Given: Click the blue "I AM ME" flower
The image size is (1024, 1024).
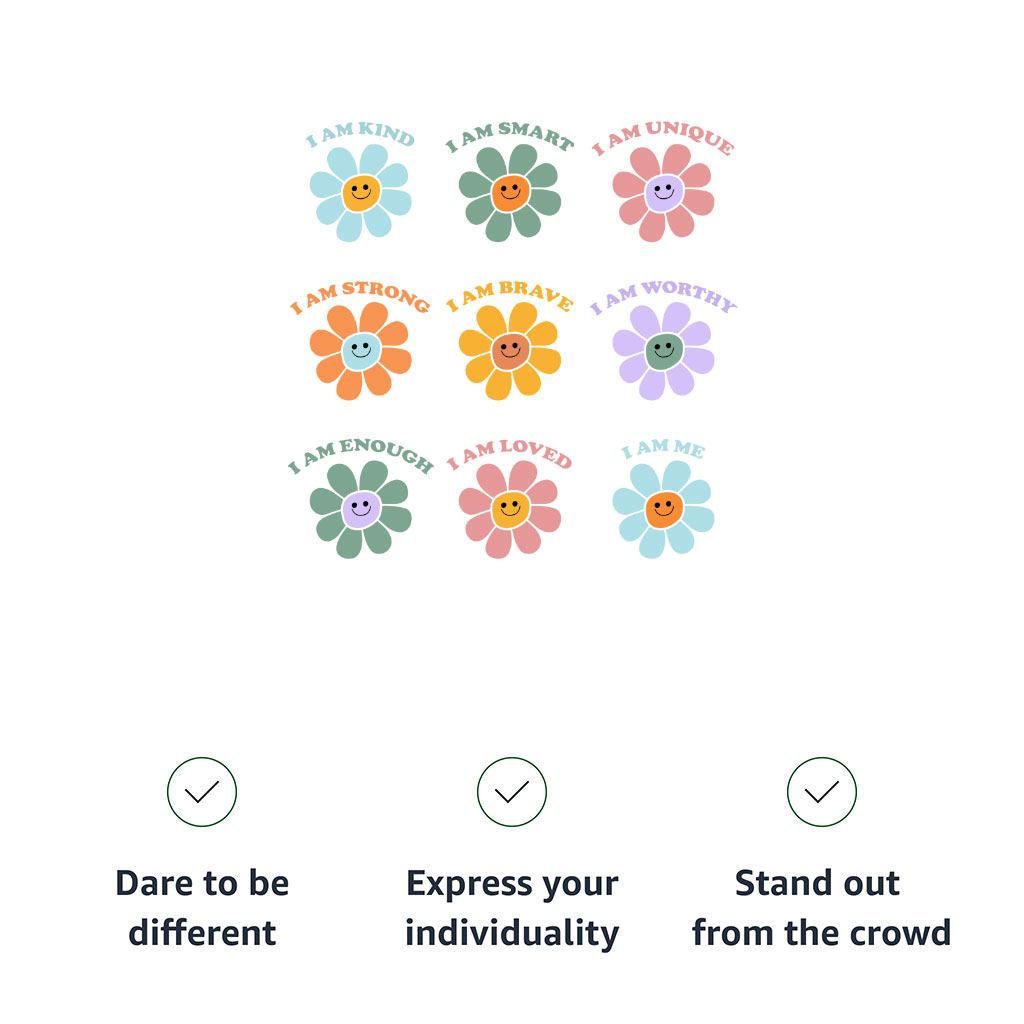Looking at the screenshot, I should [663, 509].
